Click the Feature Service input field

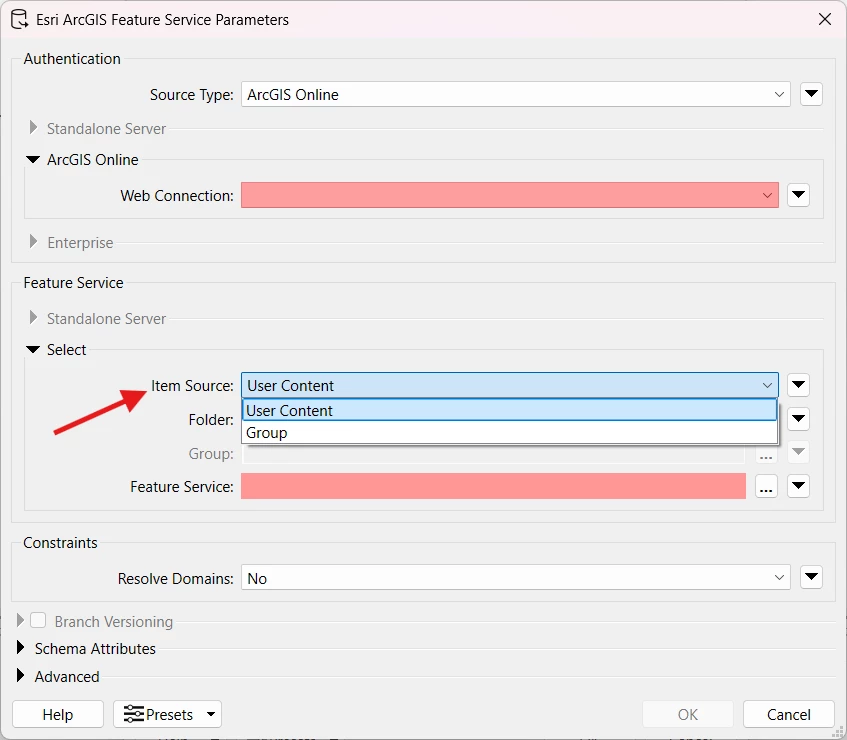tap(493, 486)
